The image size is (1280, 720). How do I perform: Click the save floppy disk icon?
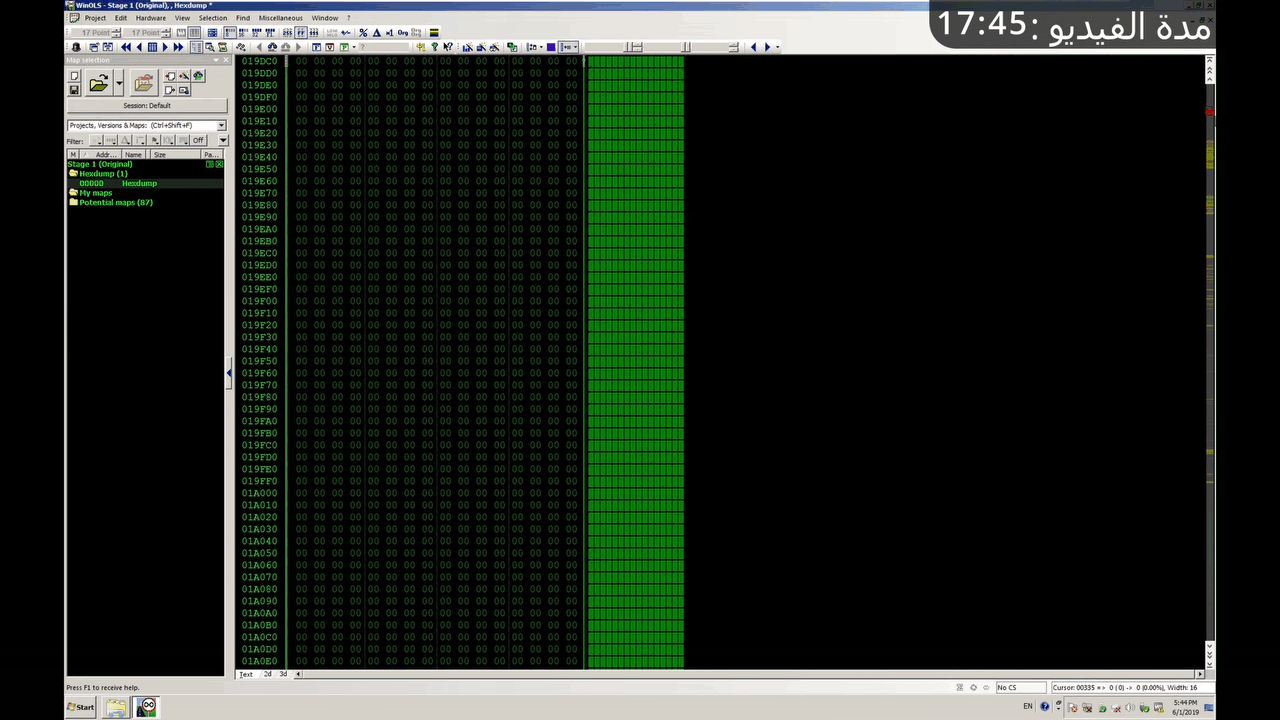[74, 90]
